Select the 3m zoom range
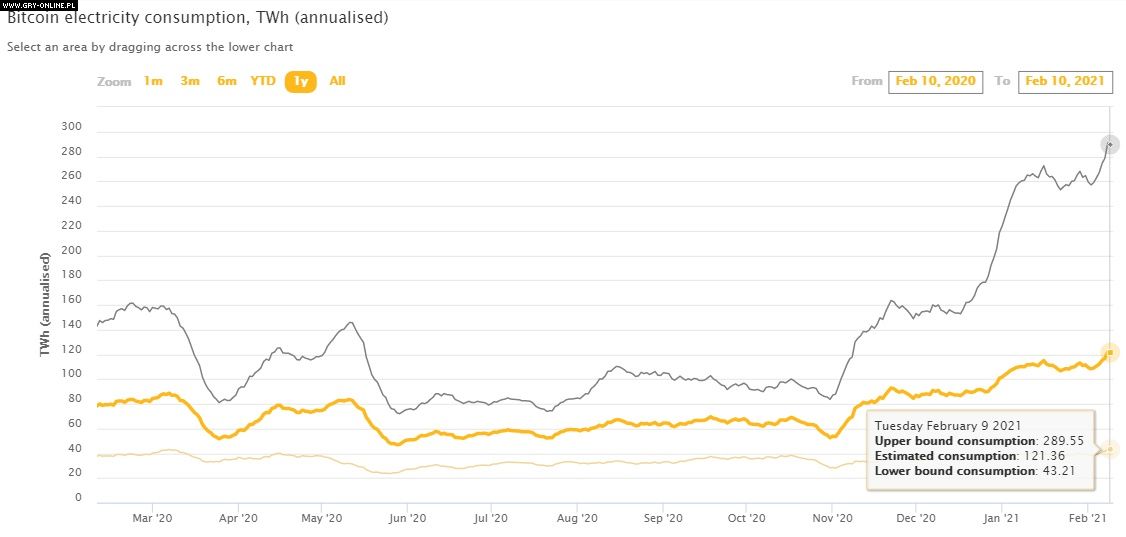This screenshot has width=1126, height=537. 190,81
